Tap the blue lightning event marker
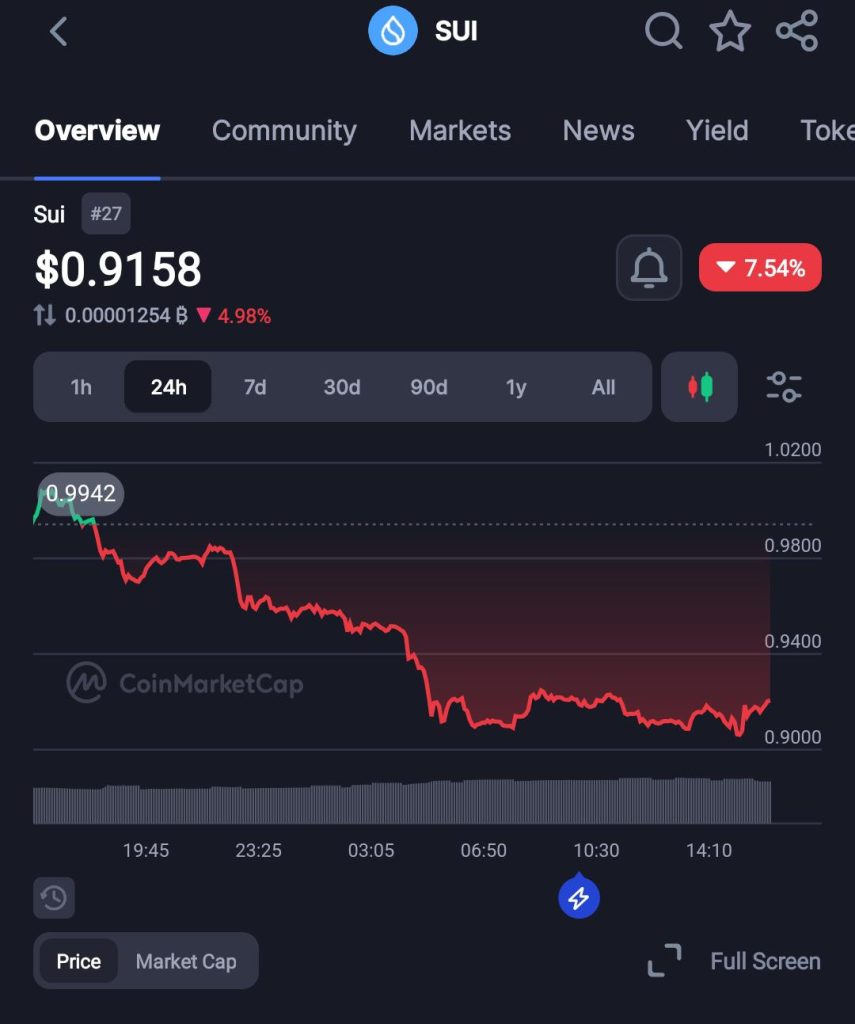Screen dimensions: 855x1024 click(x=579, y=897)
